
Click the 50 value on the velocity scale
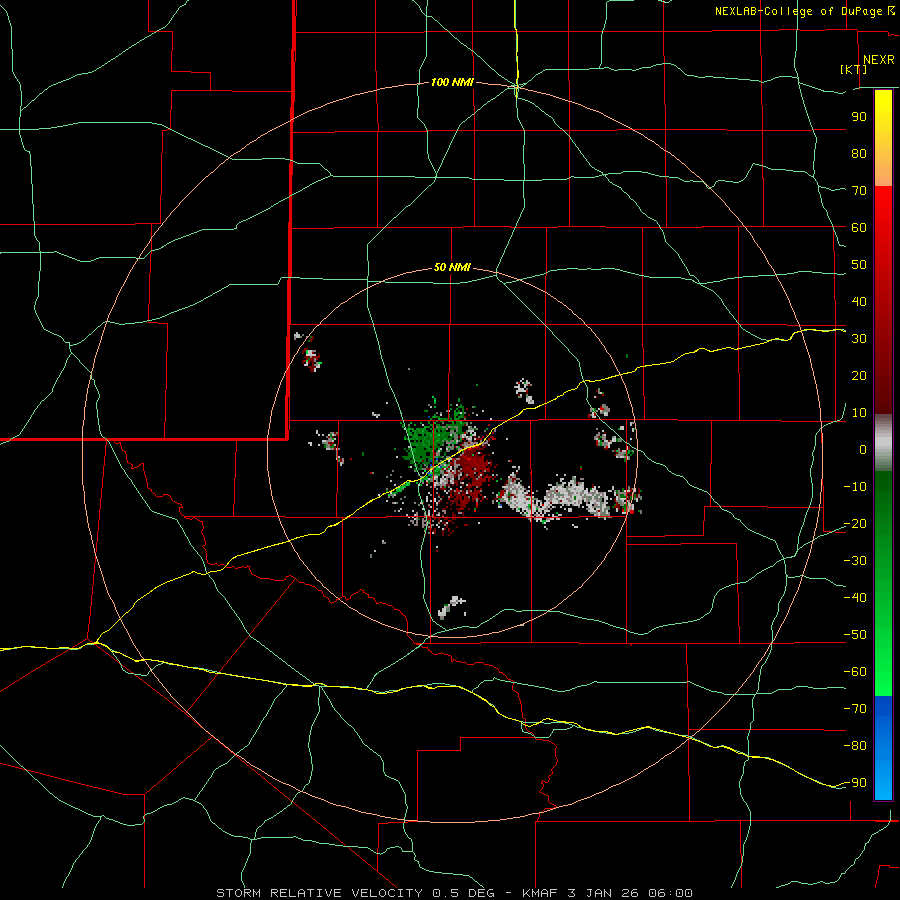click(x=859, y=265)
